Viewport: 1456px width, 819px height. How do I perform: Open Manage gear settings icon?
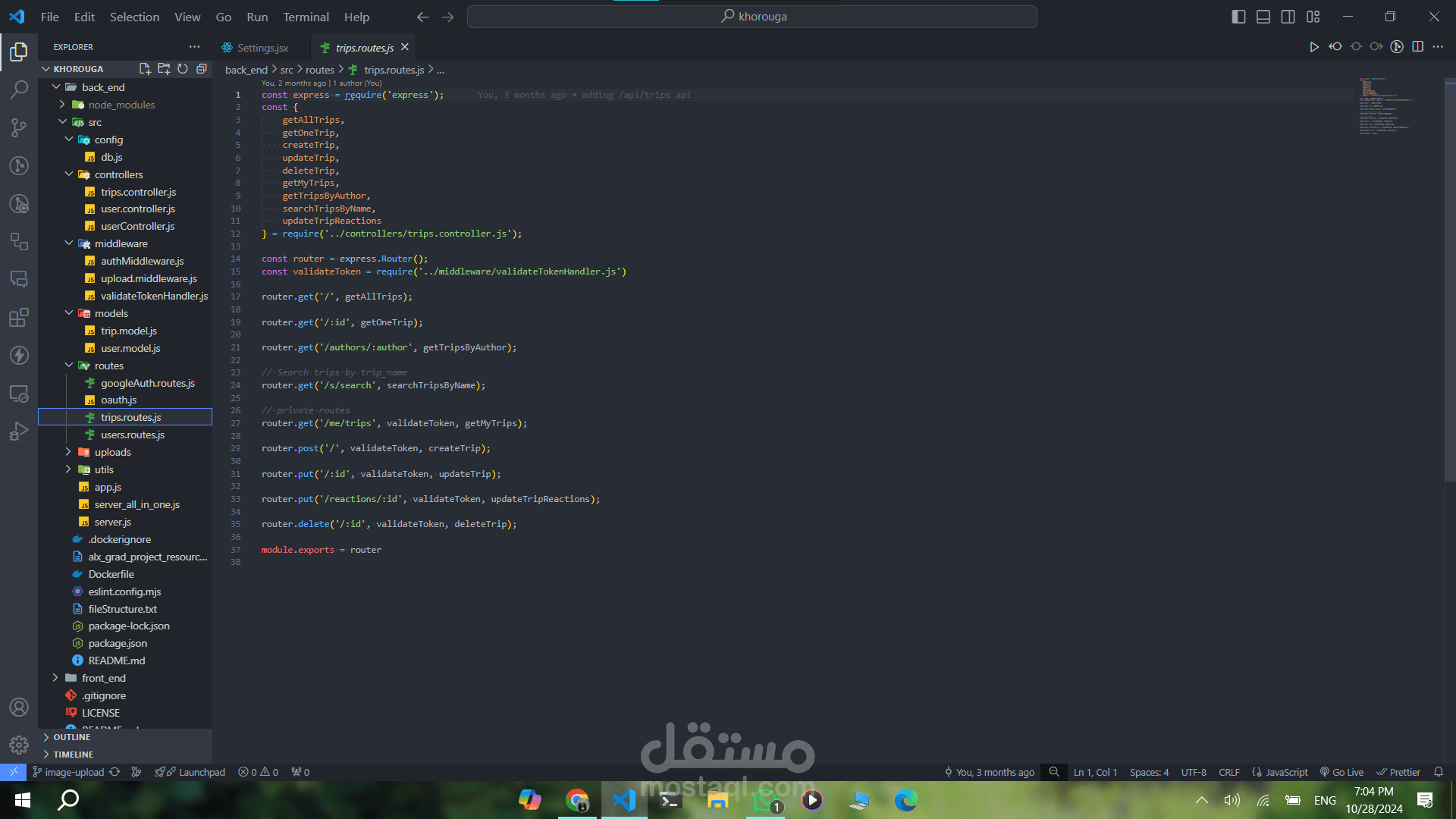19,745
